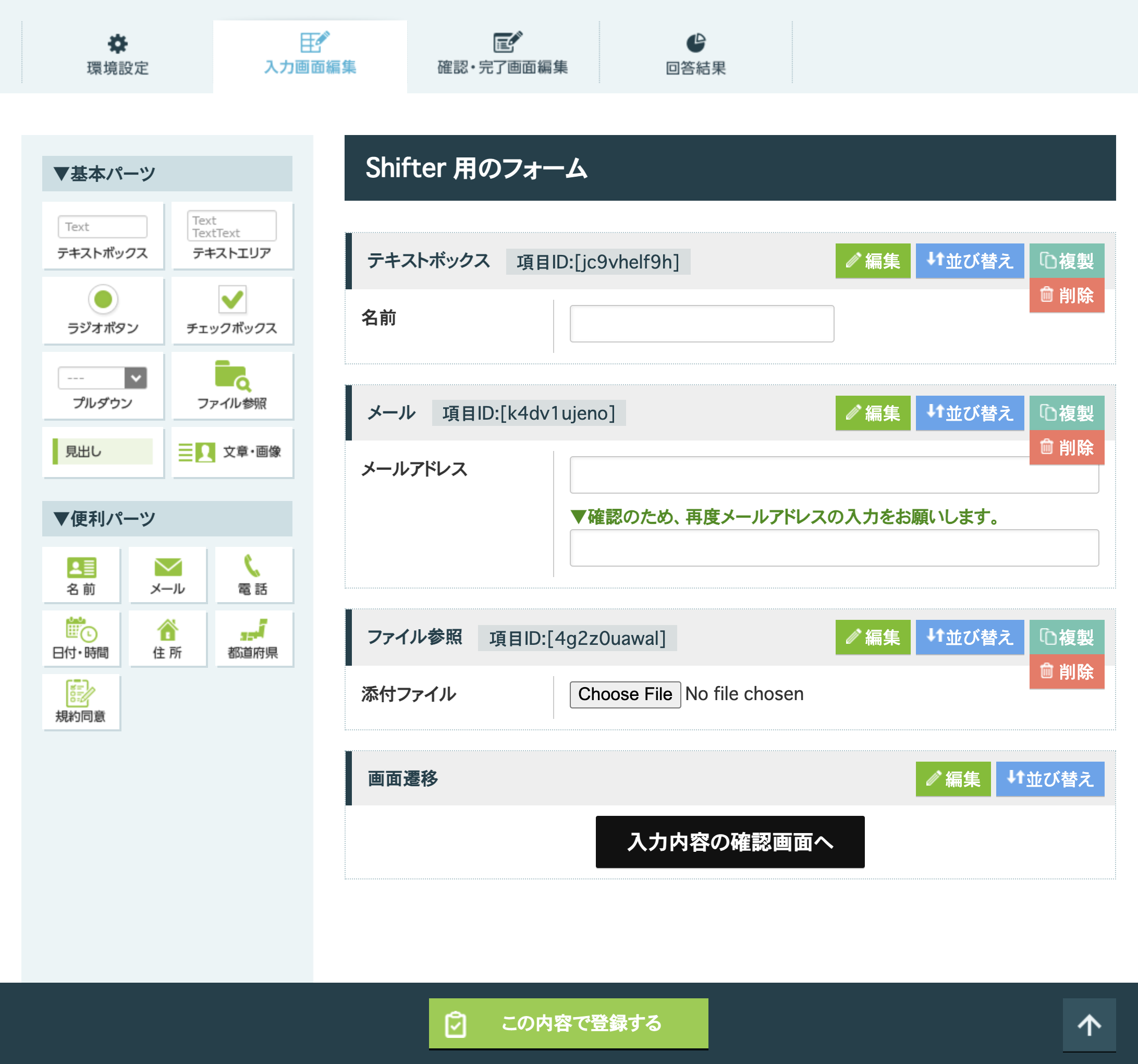
Task: Select item ID k4dv1ujeno label
Action: (x=529, y=413)
